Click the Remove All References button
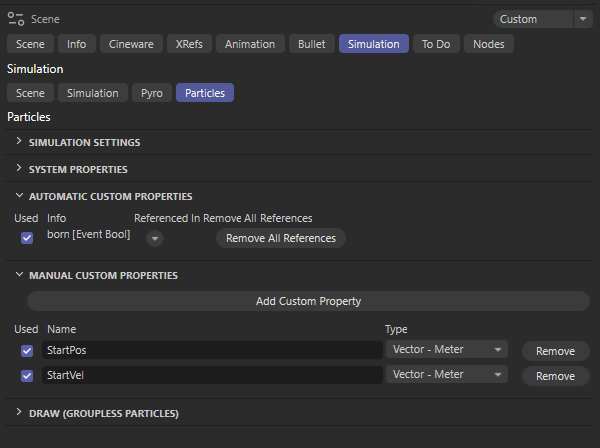Image resolution: width=600 pixels, height=448 pixels. coord(281,238)
